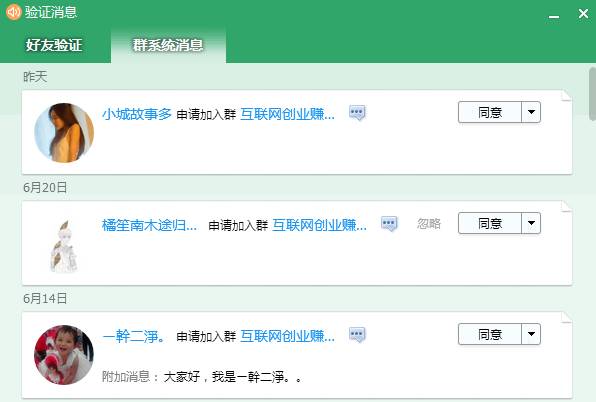Open group link 互联网创业赚... in 小城故事多 row
The height and width of the screenshot is (402, 596).
pyautogui.click(x=287, y=114)
